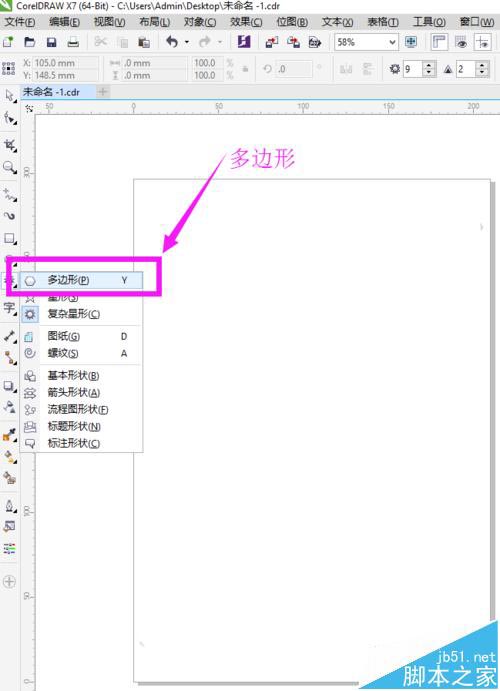Choose 复杂星形(C) from flyout

point(82,314)
